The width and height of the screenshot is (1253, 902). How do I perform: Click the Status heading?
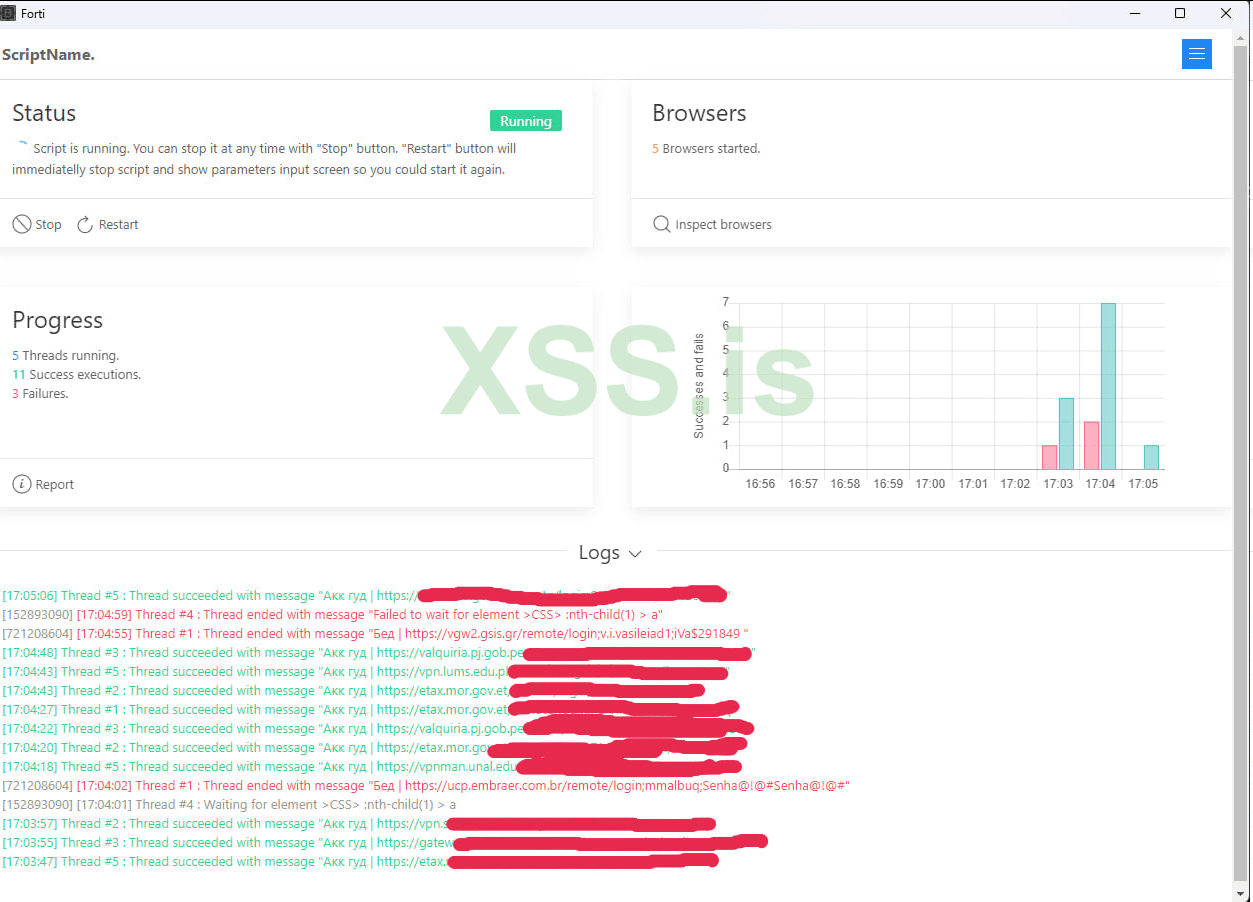44,113
